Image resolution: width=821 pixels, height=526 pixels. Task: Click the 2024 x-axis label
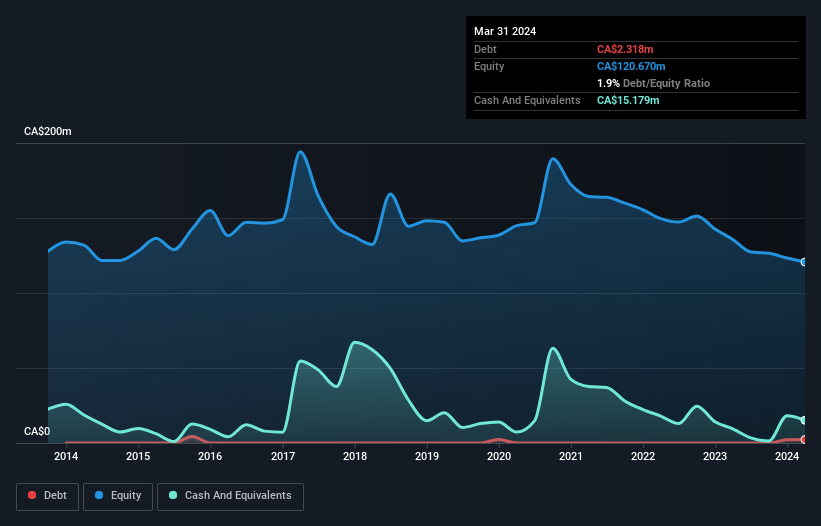(787, 456)
